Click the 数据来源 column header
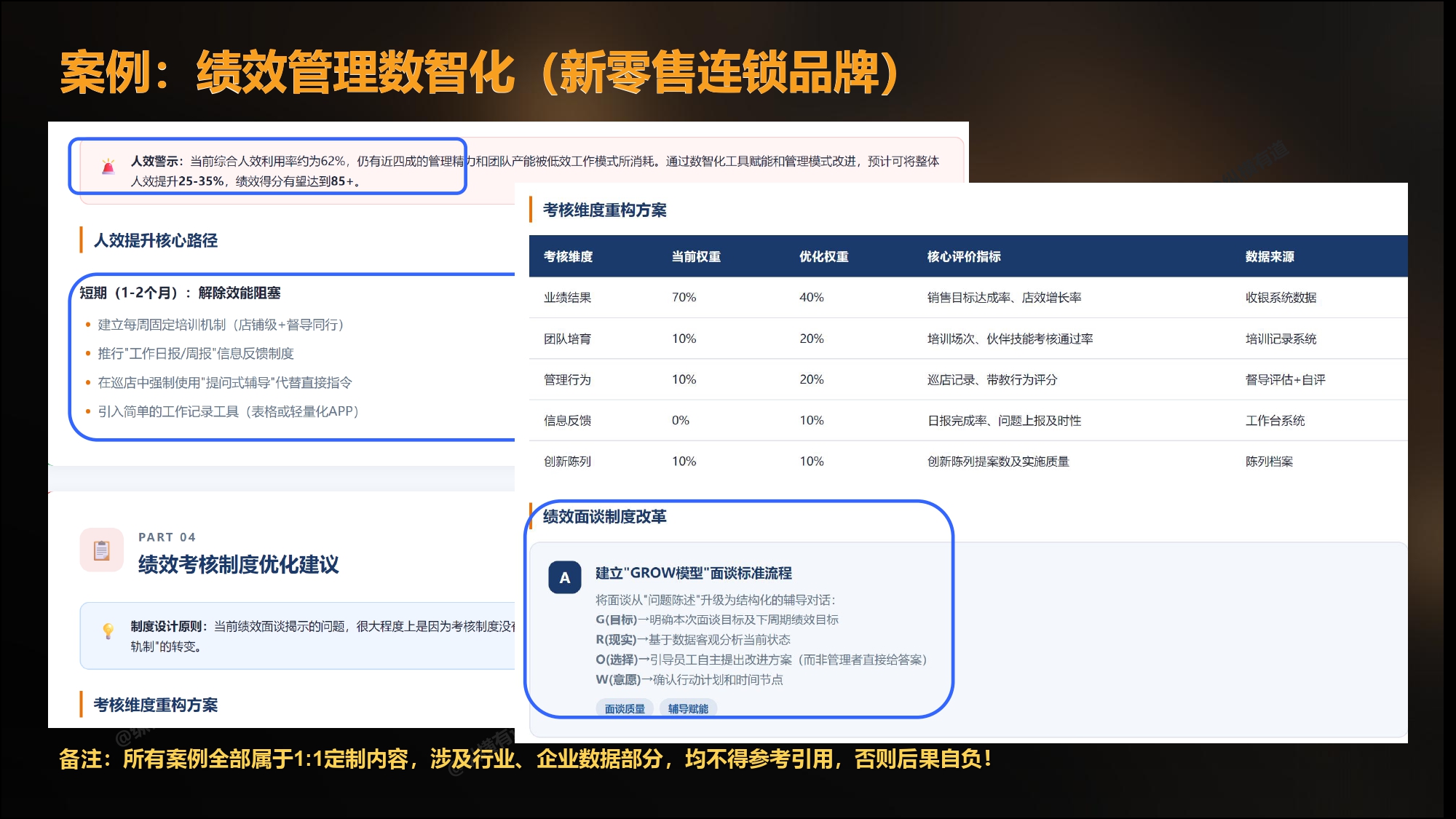 click(x=1270, y=256)
